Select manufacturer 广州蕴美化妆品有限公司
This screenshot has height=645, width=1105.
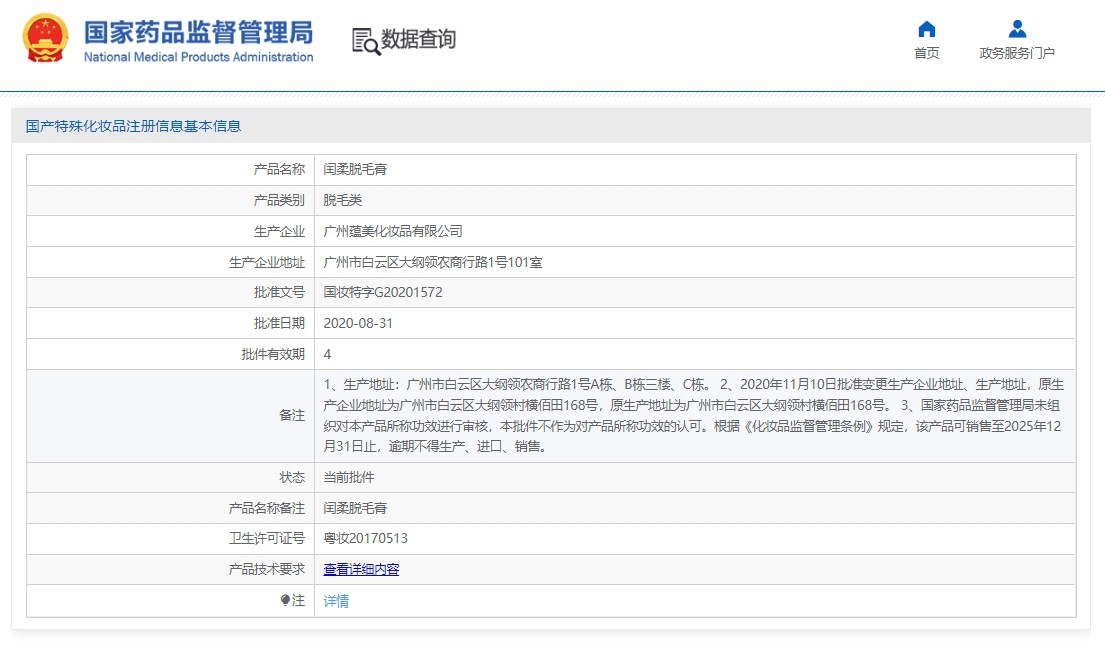point(392,231)
